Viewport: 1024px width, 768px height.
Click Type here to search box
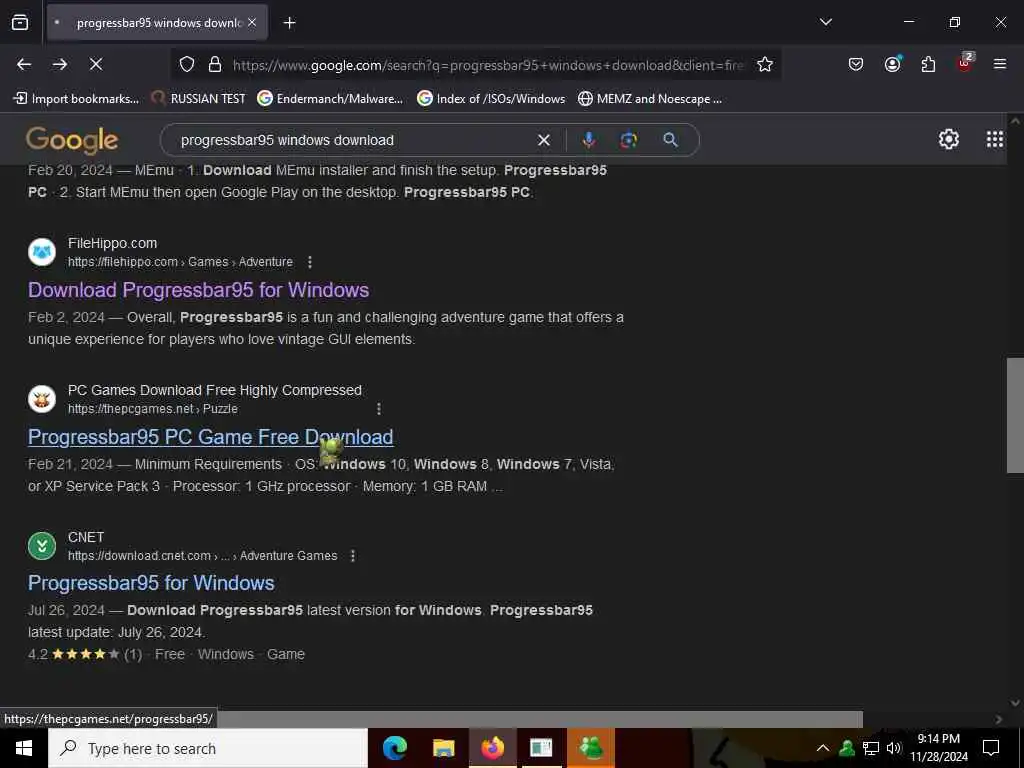point(208,748)
